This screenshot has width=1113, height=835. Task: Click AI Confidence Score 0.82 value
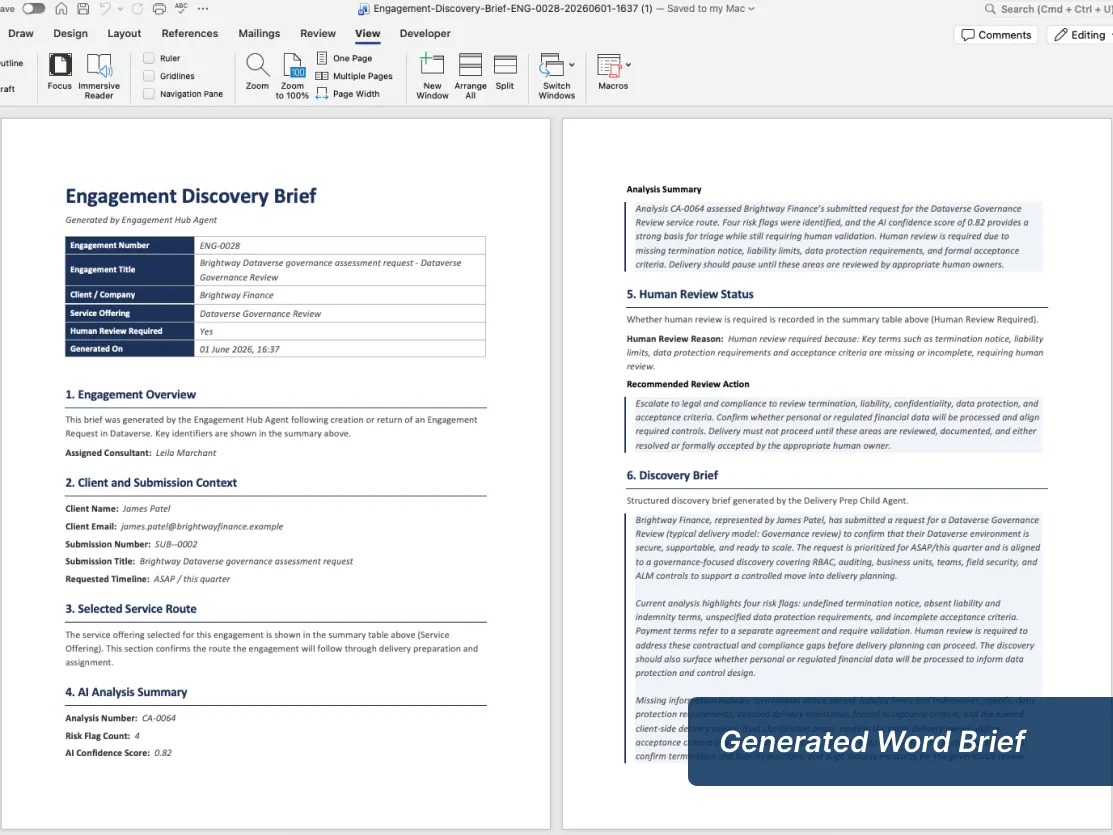pos(163,753)
